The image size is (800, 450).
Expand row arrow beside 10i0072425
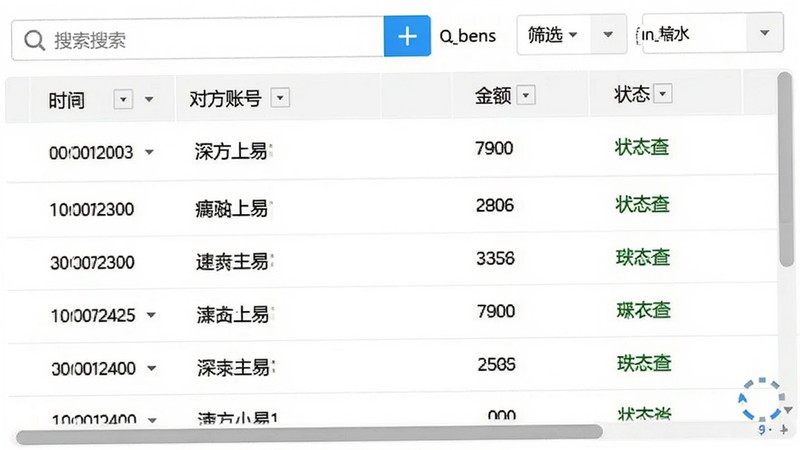[x=151, y=315]
